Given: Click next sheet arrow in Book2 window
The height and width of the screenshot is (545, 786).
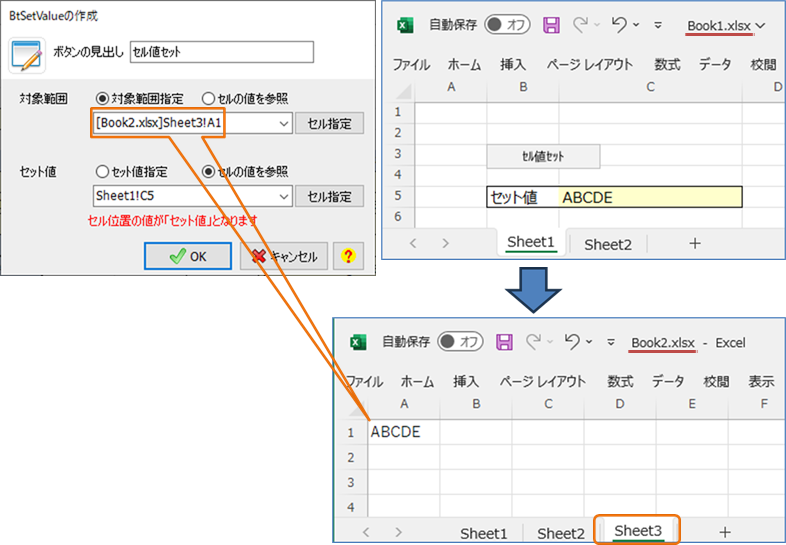Looking at the screenshot, I should point(399,532).
